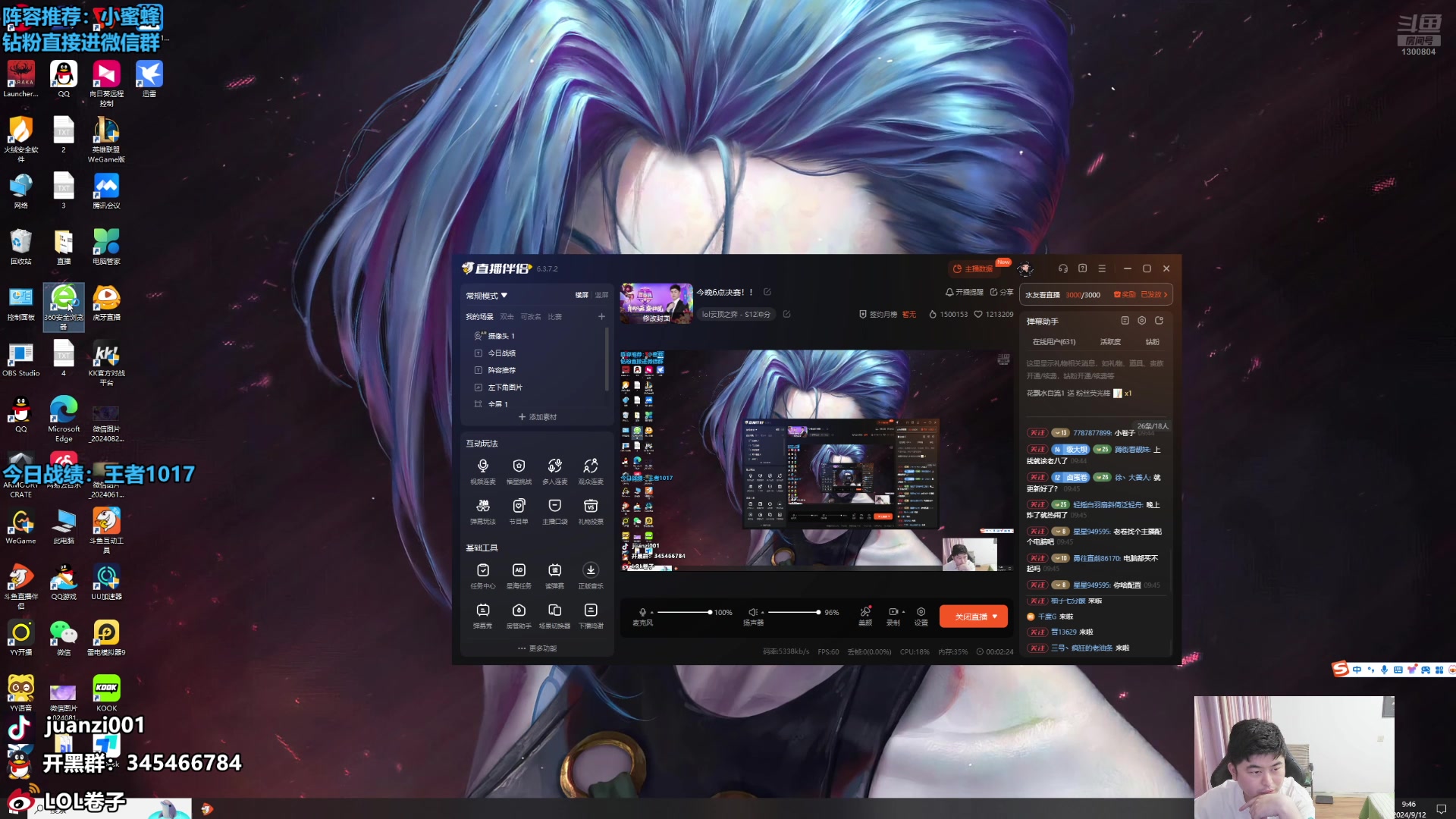
Task: Open 任务中心 task center
Action: 482,570
